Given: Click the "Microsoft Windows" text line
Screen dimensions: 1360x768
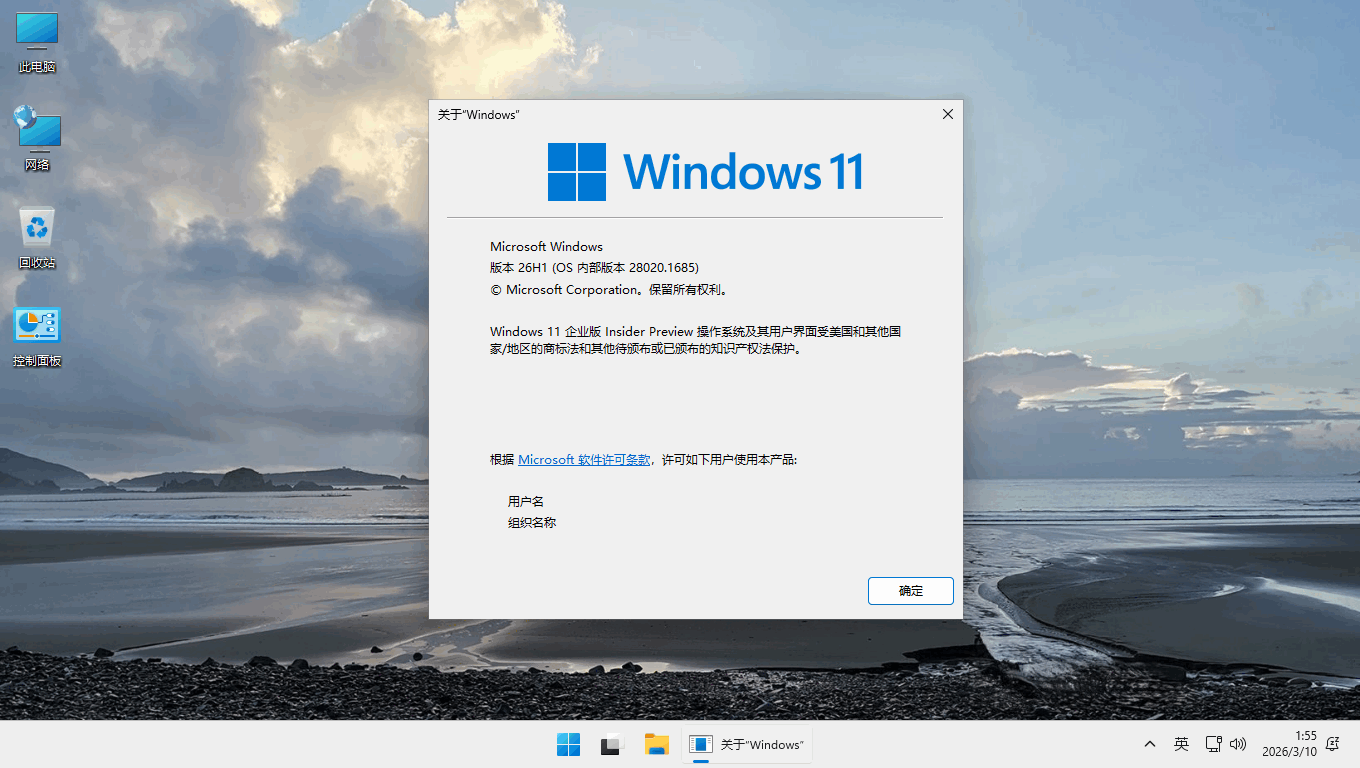Looking at the screenshot, I should click(x=546, y=246).
